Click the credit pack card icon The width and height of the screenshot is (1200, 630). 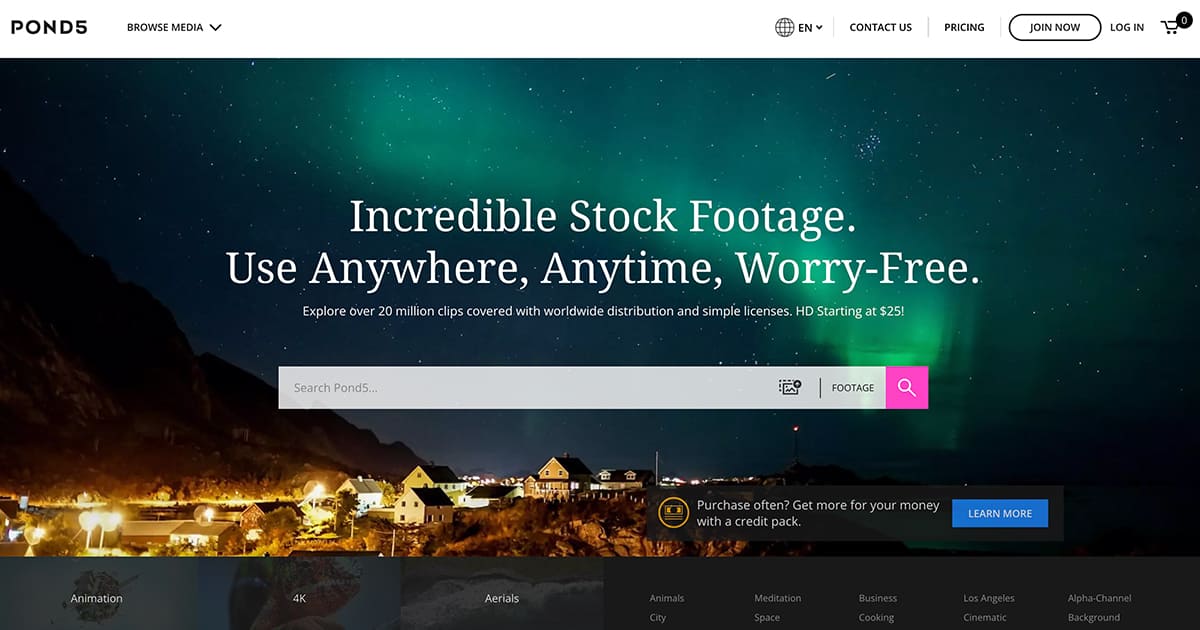[673, 513]
